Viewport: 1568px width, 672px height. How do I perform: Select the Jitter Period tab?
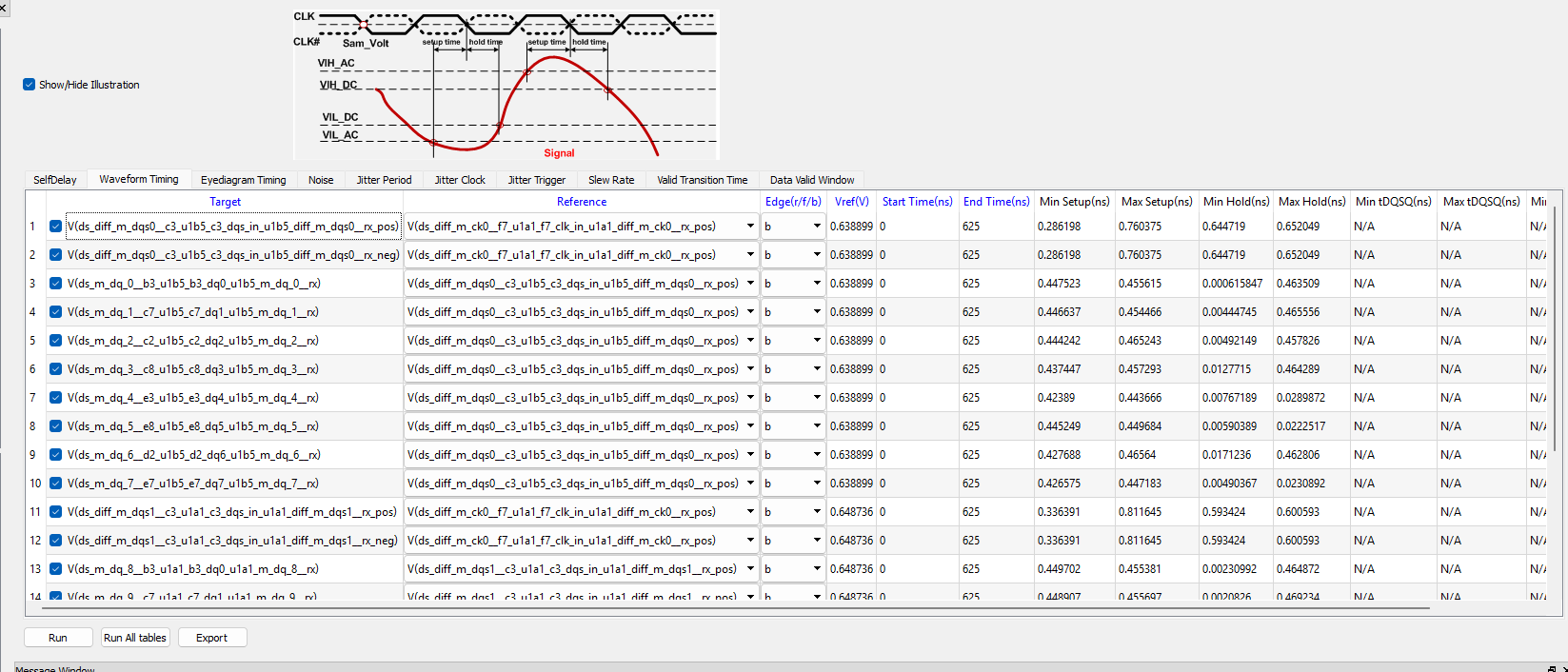(384, 180)
